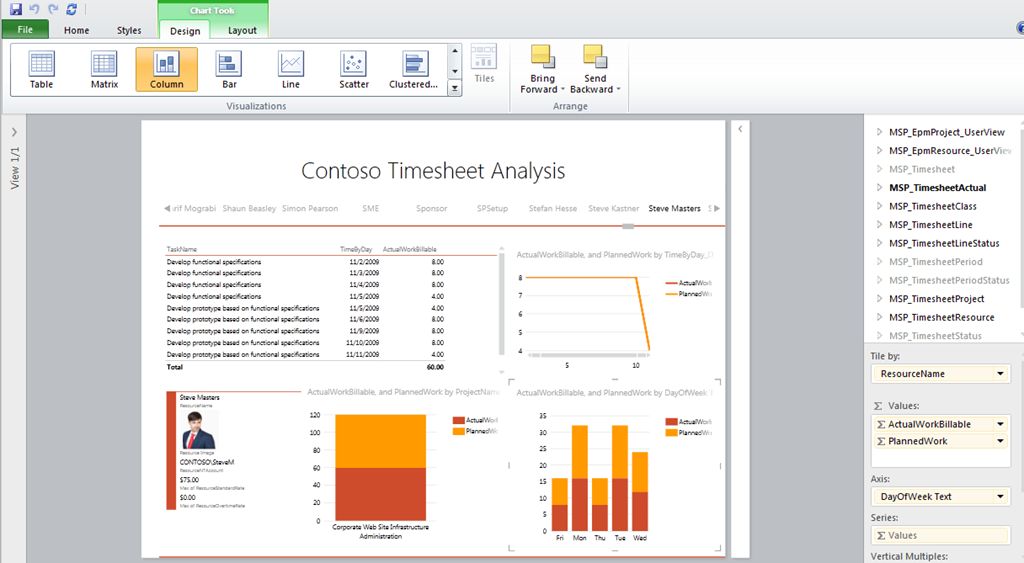Screen dimensions: 1024x563
Task: Click the ActualWorkBillable column header
Action: (409, 249)
